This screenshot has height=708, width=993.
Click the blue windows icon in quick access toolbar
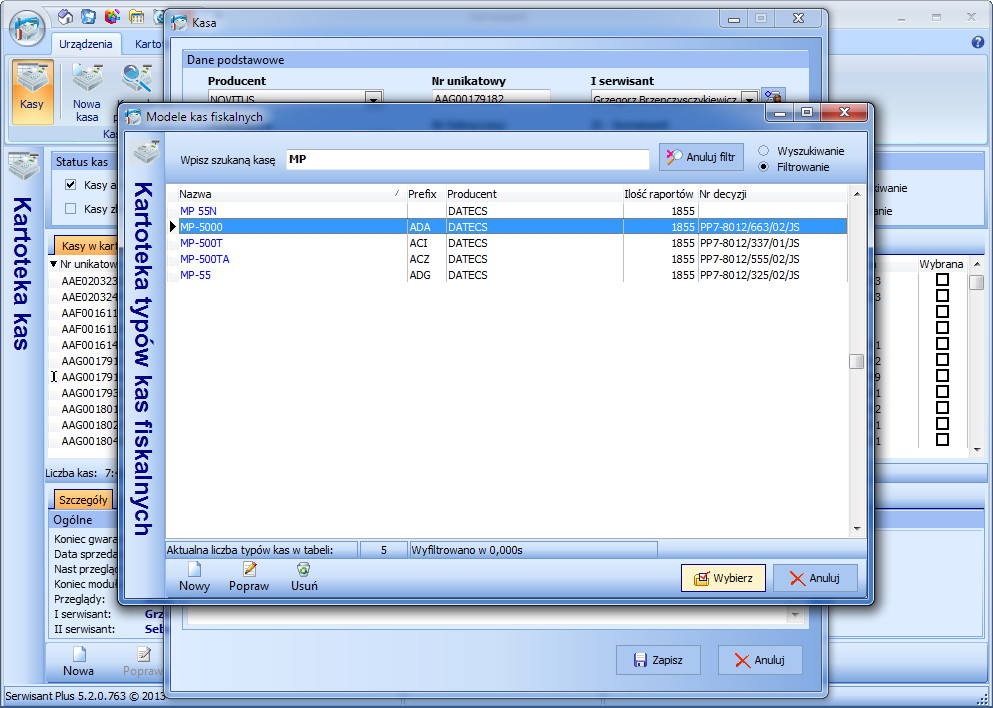[x=89, y=16]
